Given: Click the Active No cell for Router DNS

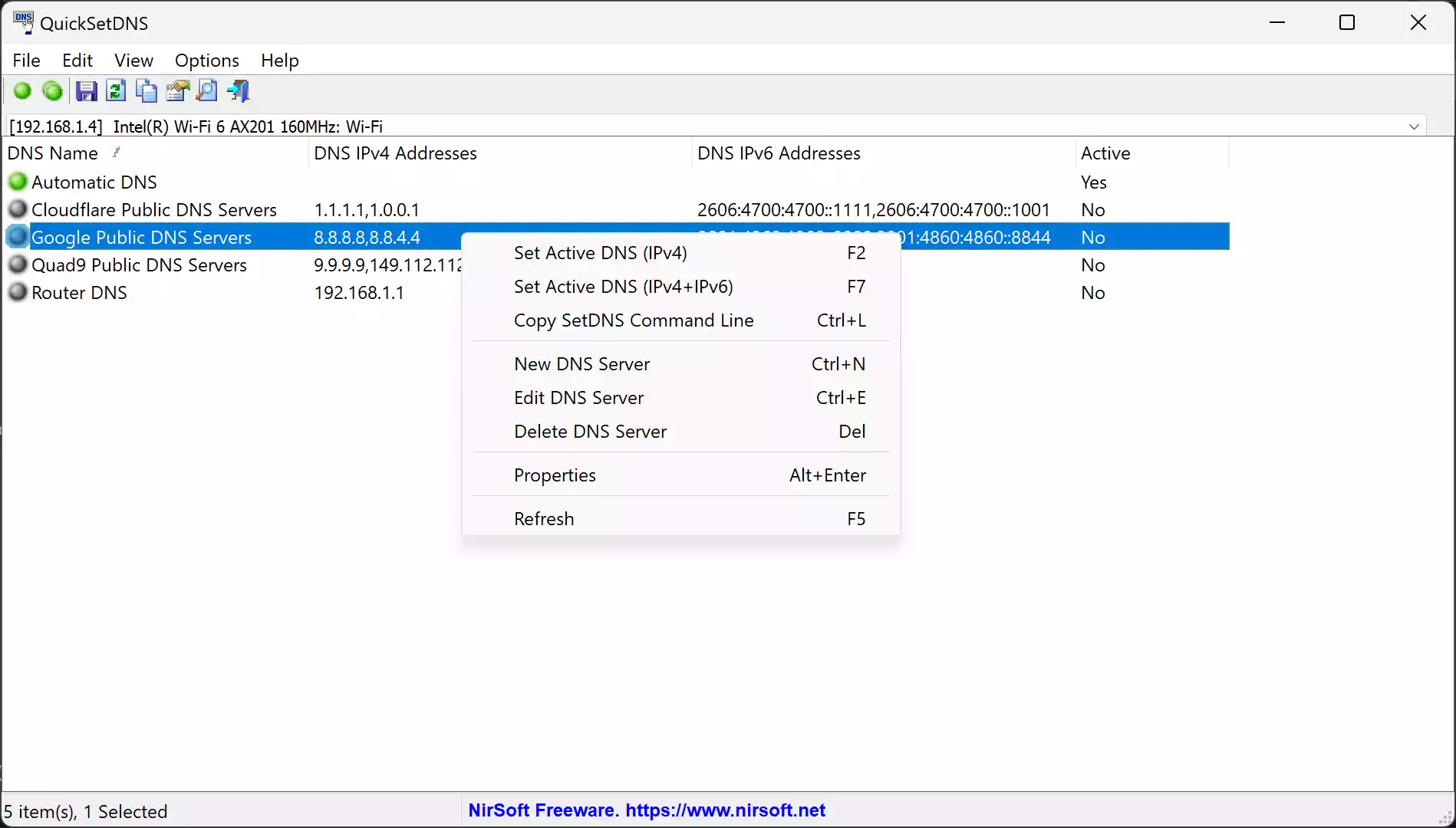Looking at the screenshot, I should point(1093,293).
